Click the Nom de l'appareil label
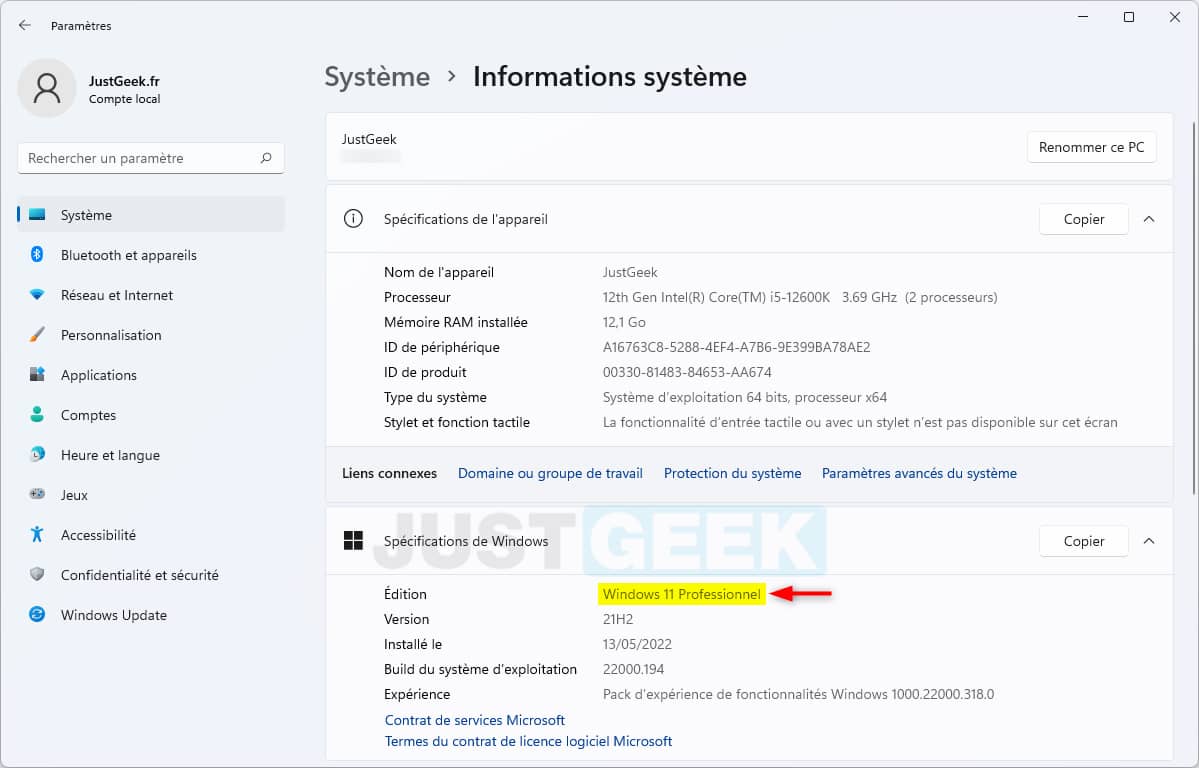Viewport: 1199px width, 768px height. pos(439,272)
